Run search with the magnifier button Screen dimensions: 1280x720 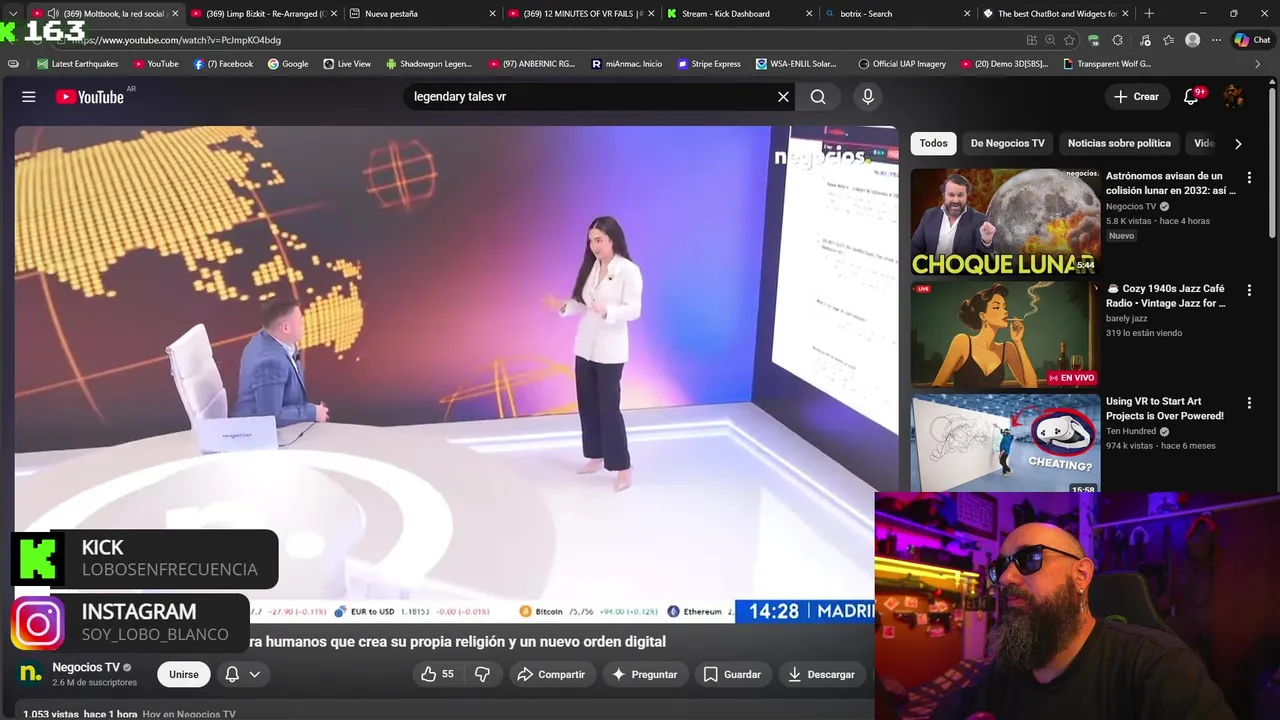pos(818,97)
